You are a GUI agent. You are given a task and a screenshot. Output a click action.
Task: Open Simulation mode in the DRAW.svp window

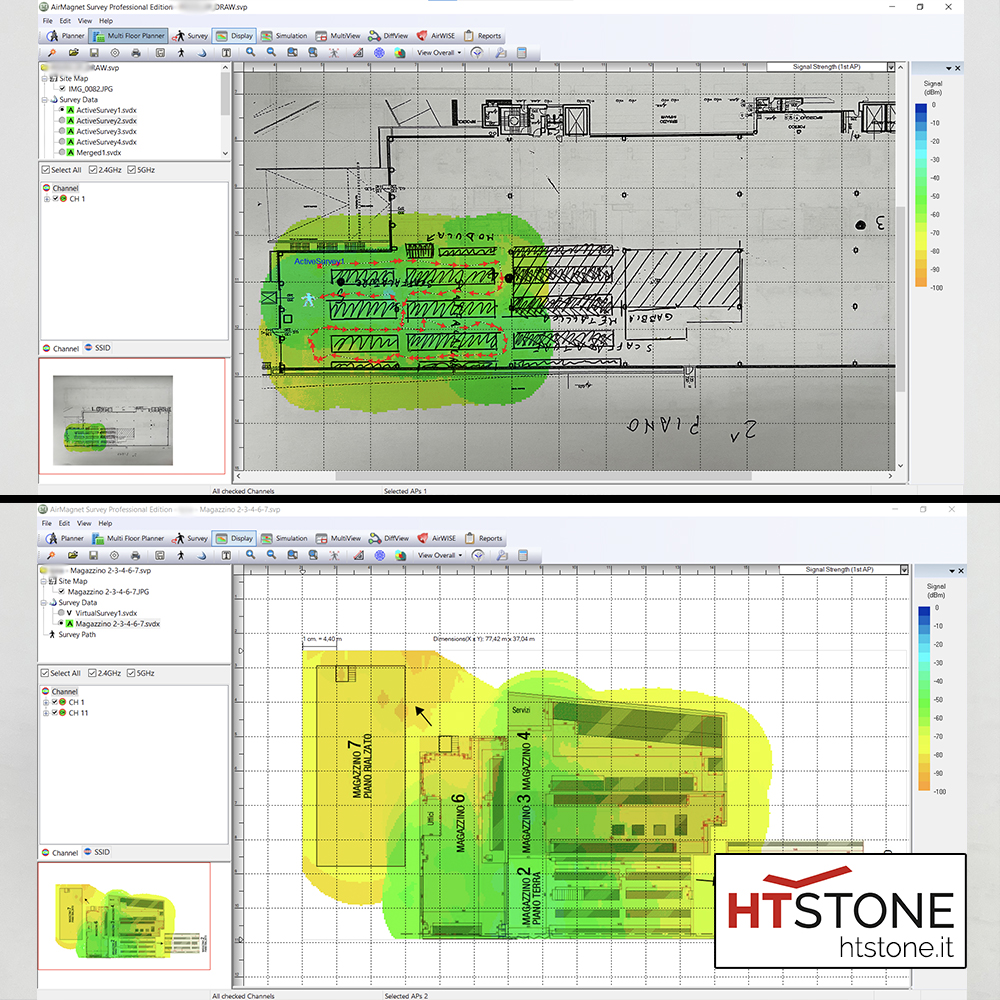click(x=284, y=36)
